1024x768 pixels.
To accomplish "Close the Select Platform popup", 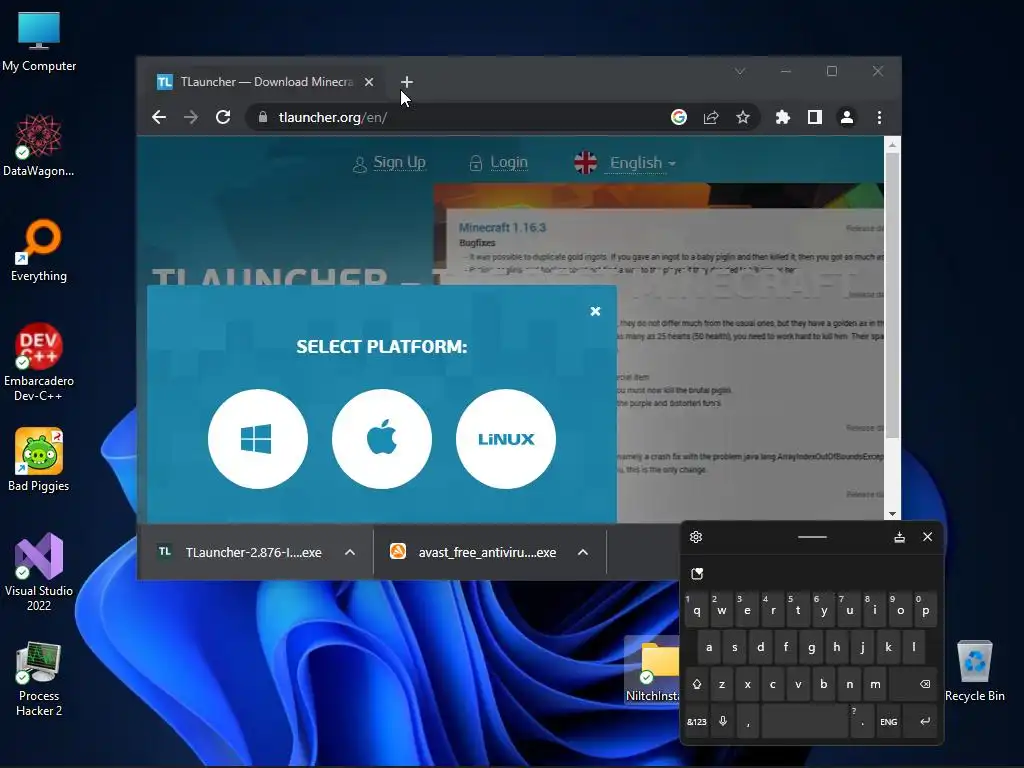I will coord(595,312).
